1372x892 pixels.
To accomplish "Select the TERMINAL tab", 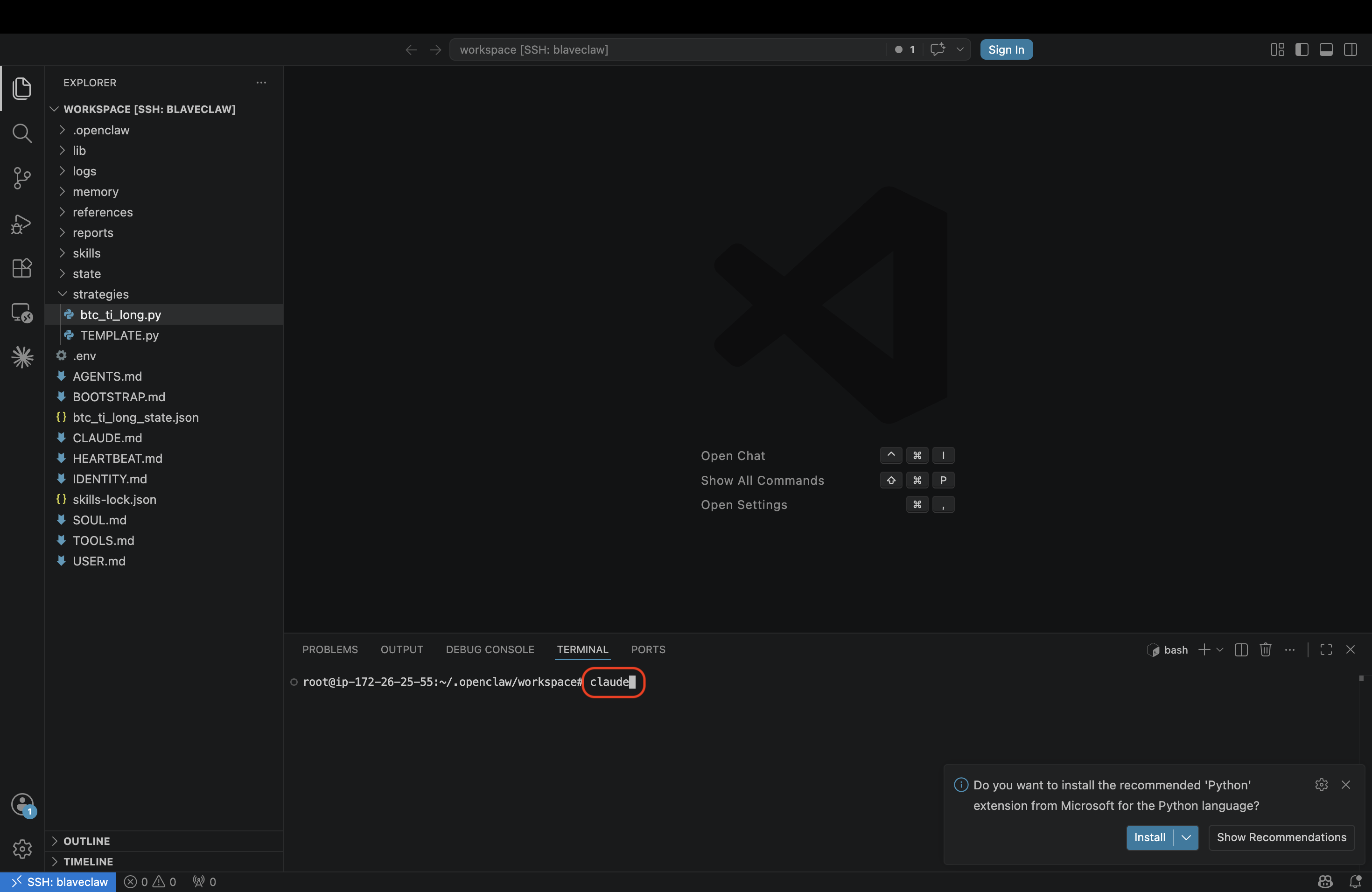I will pyautogui.click(x=582, y=649).
